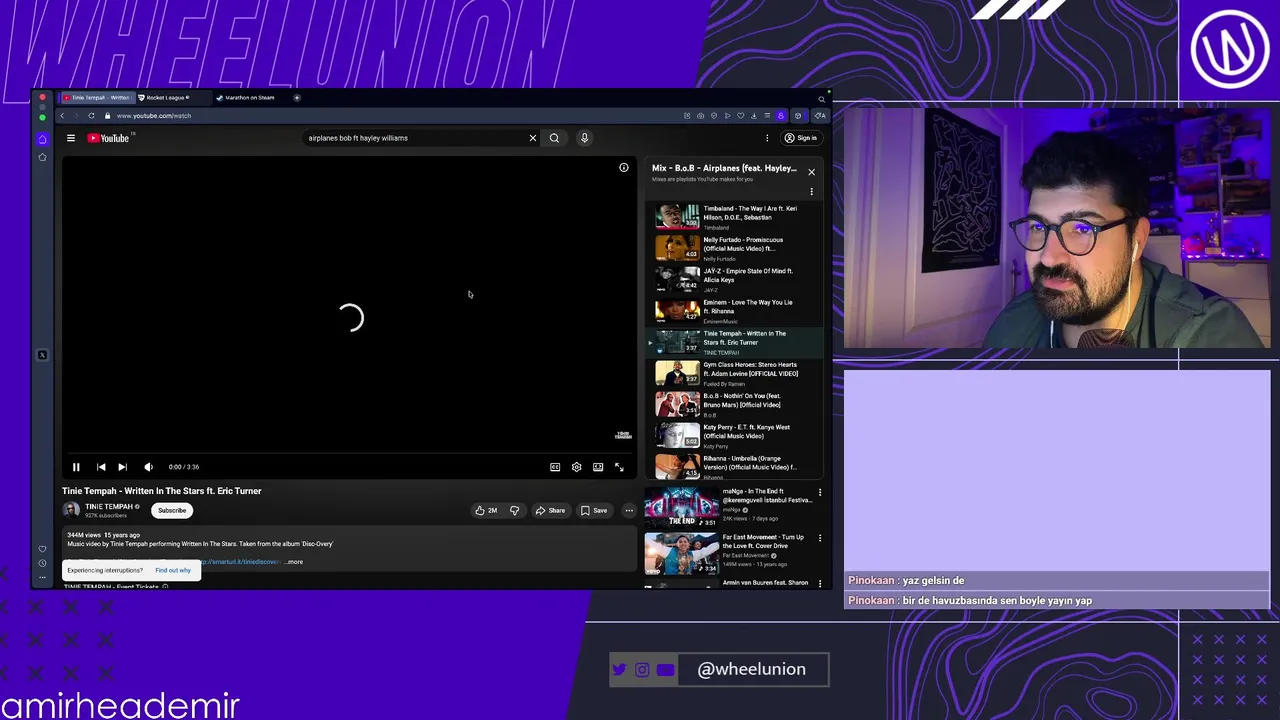The height and width of the screenshot is (720, 1280).
Task: Open options for Armin van Buuren video
Action: coord(820,583)
